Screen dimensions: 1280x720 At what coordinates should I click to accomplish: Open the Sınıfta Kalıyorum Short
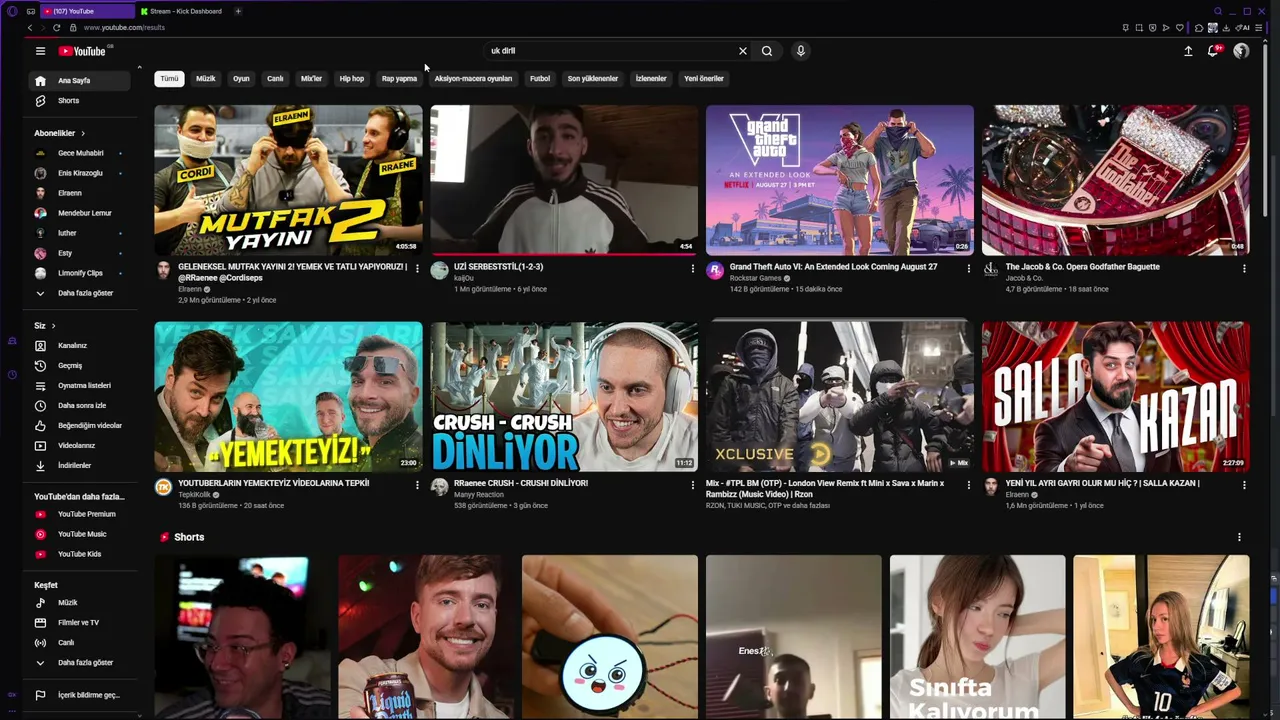pos(978,637)
